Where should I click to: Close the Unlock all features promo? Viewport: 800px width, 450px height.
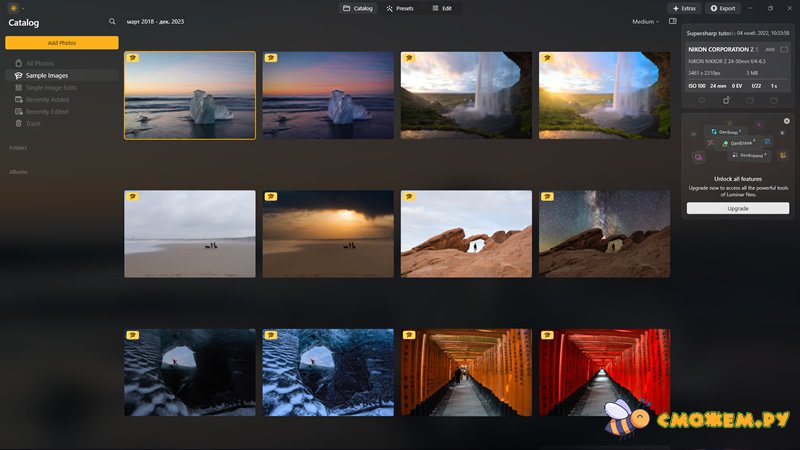(x=786, y=121)
